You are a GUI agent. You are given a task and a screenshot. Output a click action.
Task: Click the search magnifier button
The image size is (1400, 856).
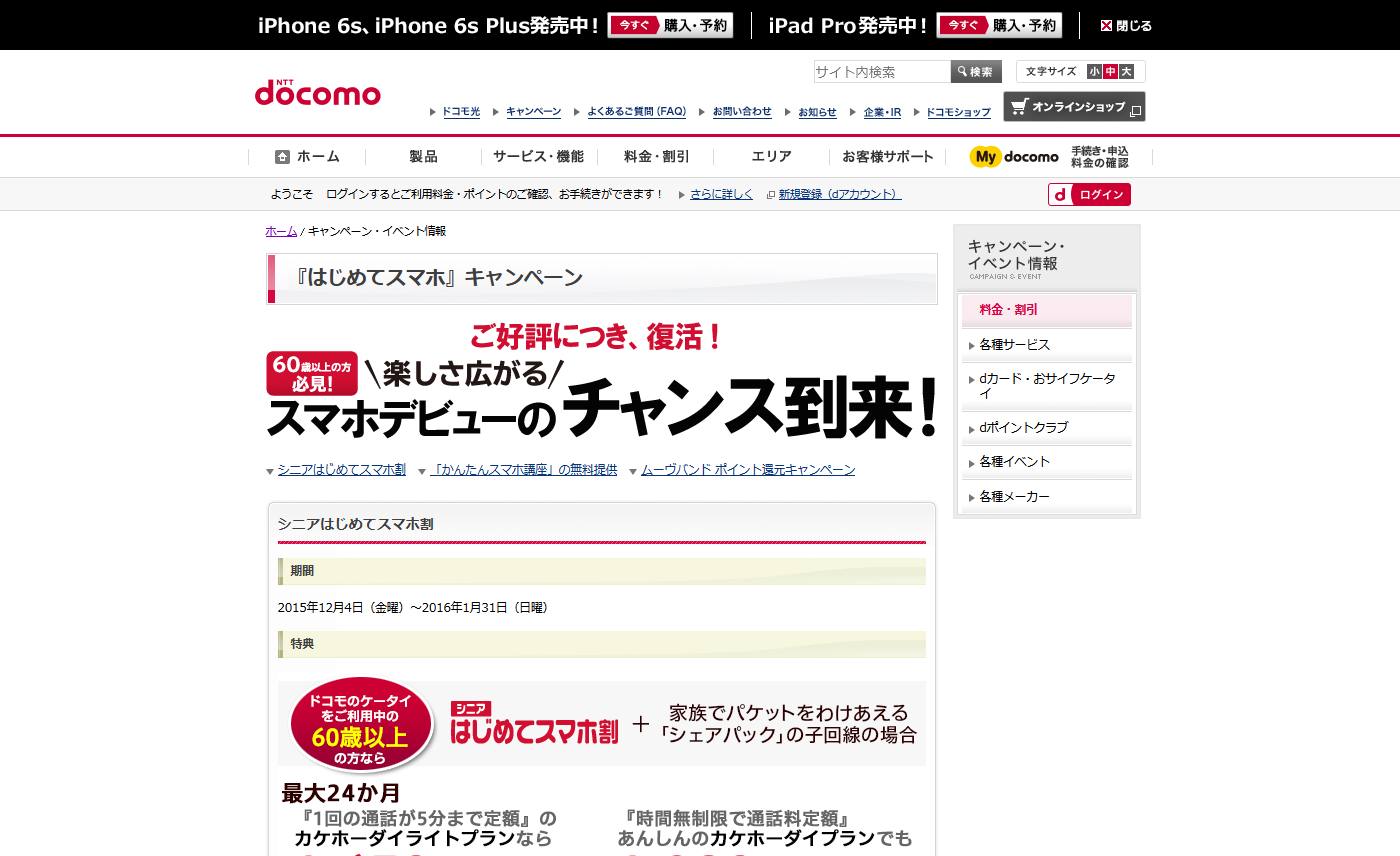pos(976,72)
